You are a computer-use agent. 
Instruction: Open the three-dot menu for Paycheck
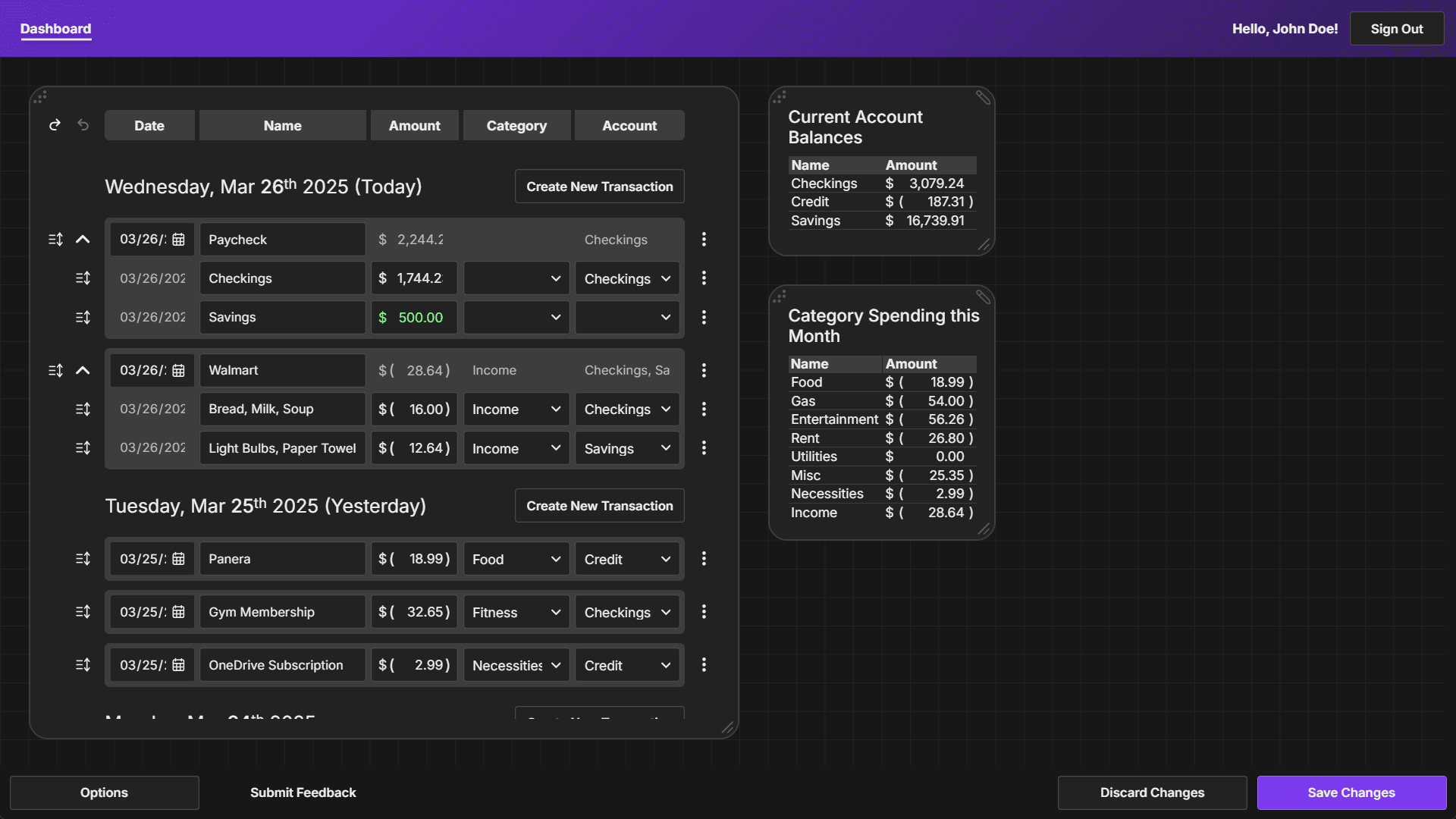[704, 240]
